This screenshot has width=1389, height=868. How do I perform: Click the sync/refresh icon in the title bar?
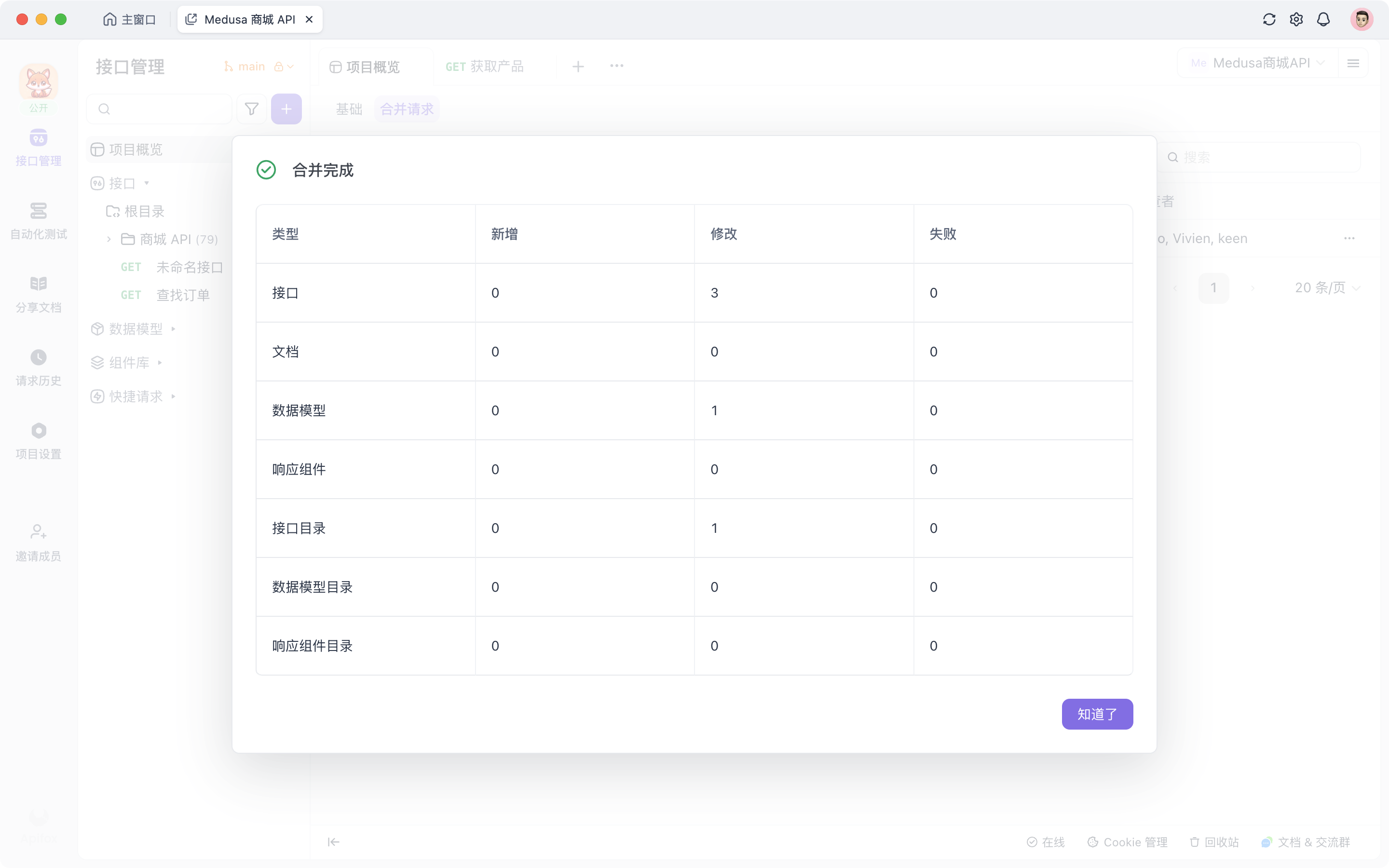[x=1268, y=19]
